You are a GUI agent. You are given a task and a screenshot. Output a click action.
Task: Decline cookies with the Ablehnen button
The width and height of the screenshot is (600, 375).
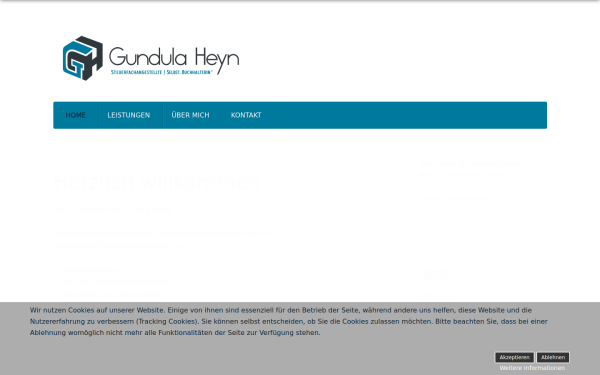(553, 357)
